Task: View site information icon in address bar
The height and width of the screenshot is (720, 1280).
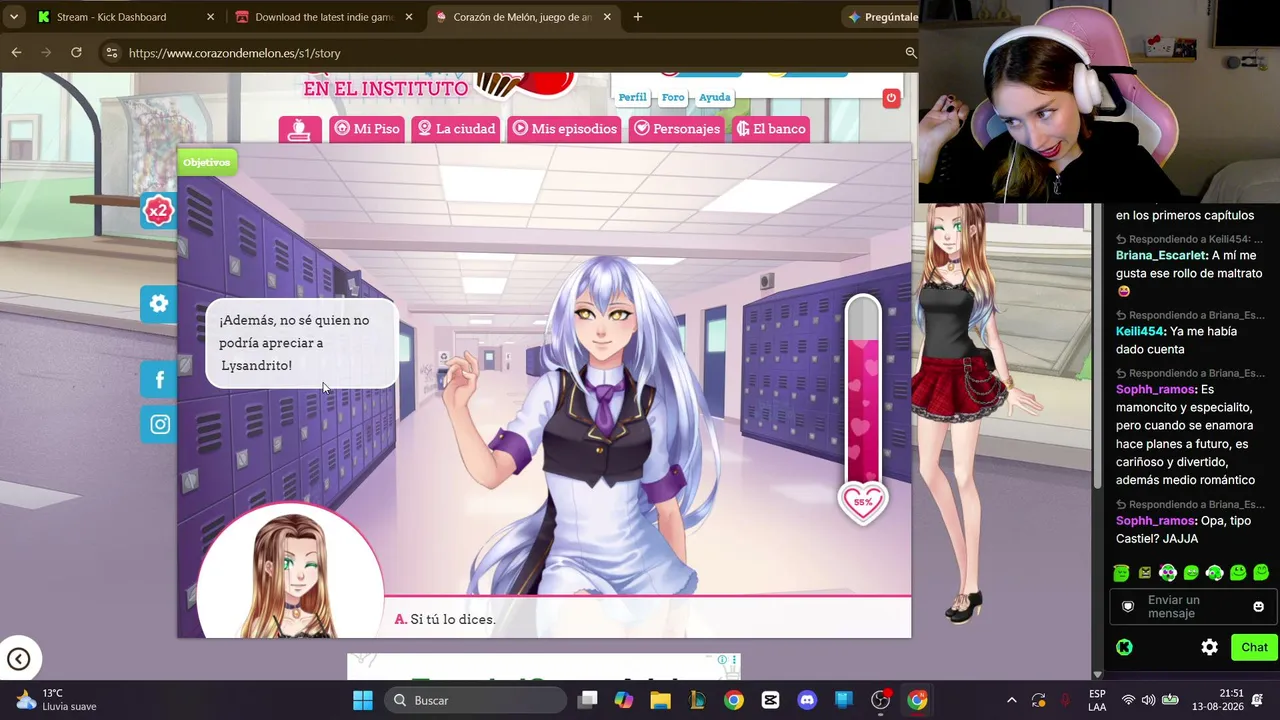Action: pyautogui.click(x=111, y=53)
